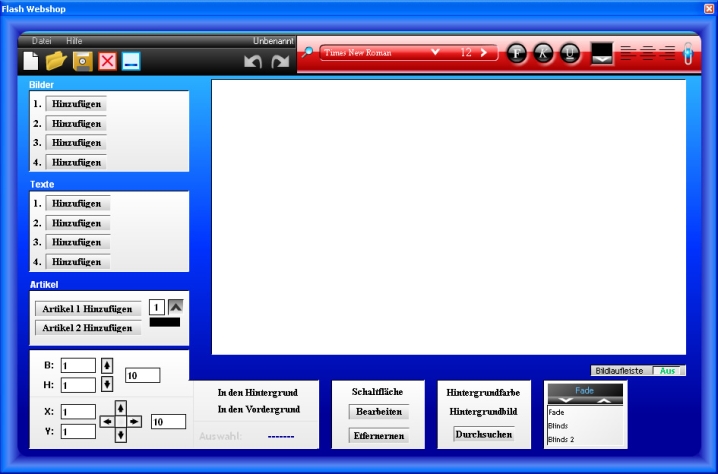Save project using the floppy disk icon
718x474 pixels.
83,61
